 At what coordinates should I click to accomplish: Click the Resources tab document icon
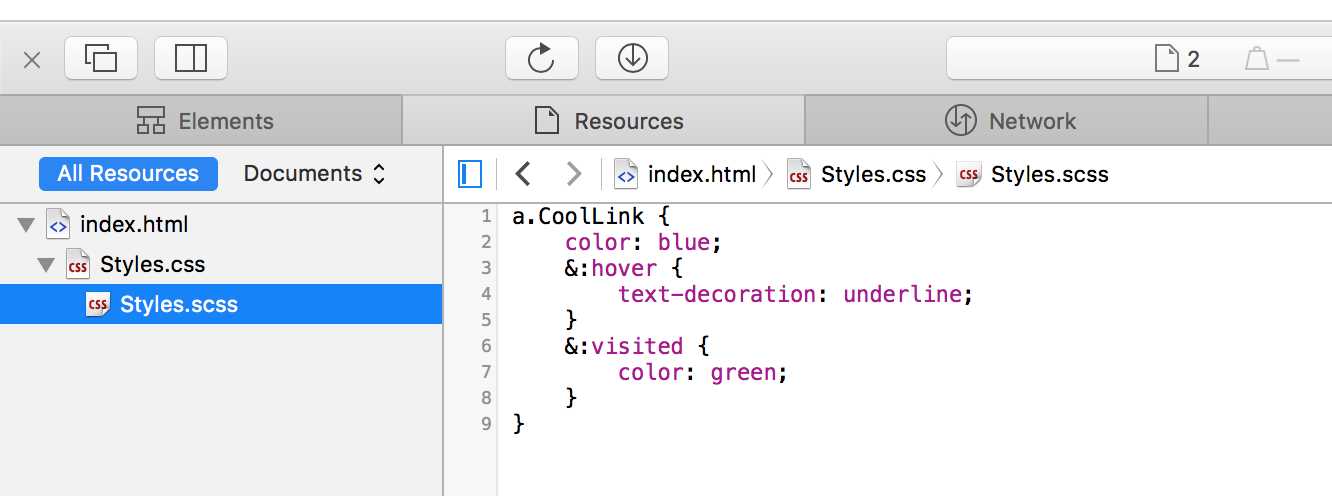pos(546,121)
